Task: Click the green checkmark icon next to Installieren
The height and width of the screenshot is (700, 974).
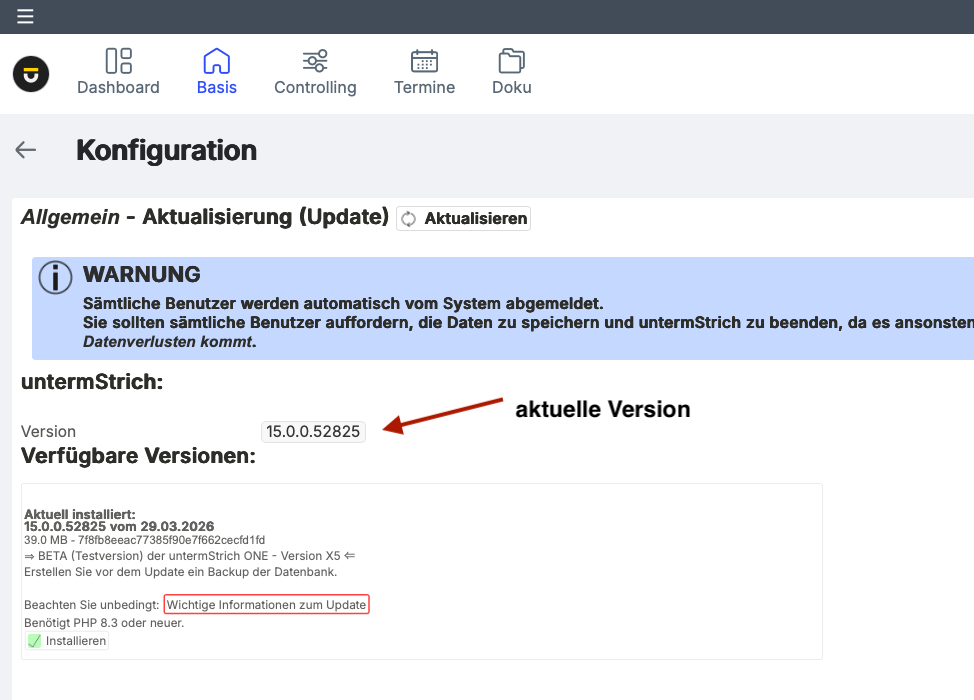Action: (35, 641)
